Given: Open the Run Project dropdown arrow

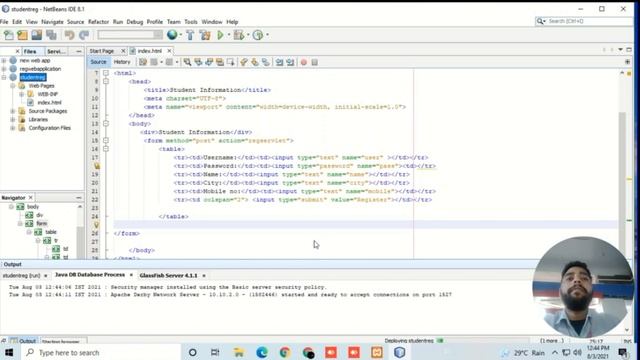Looking at the screenshot, I should tap(229, 35).
